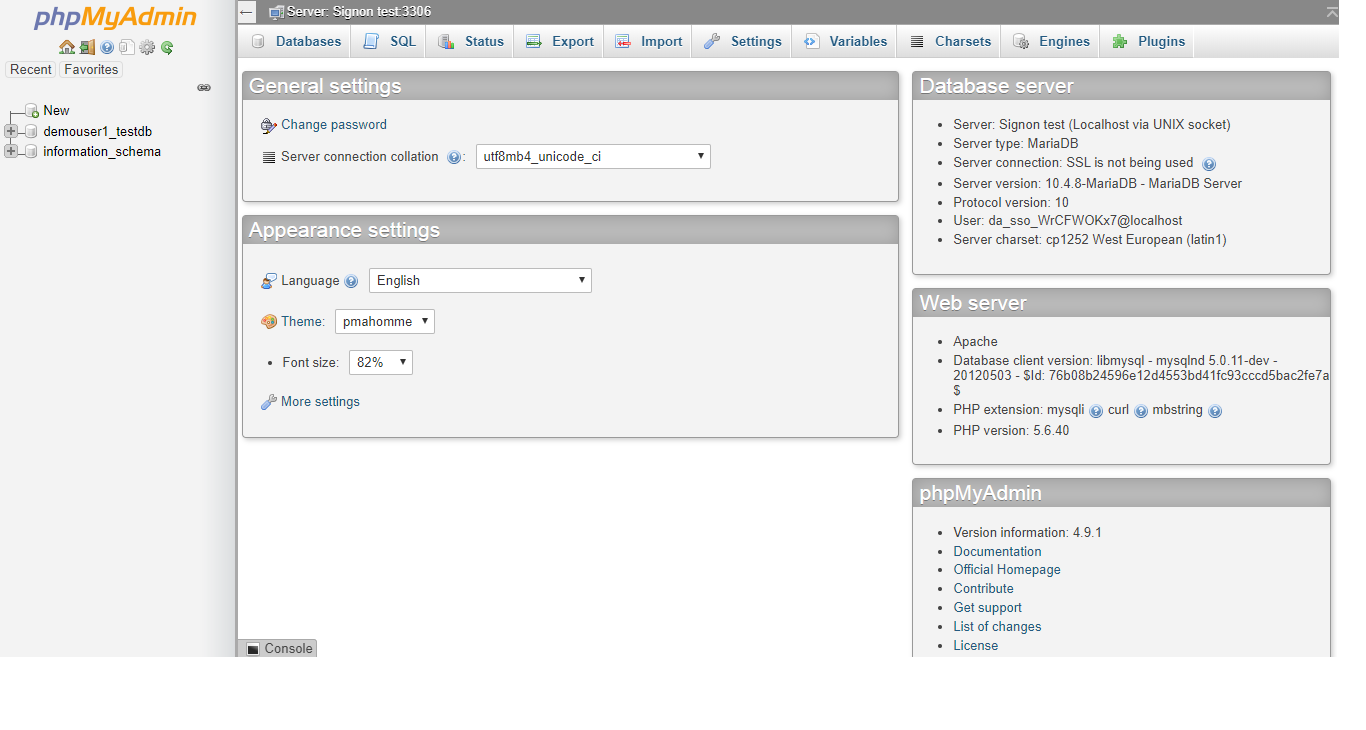The height and width of the screenshot is (730, 1366).
Task: Click the Server type: MariaDB text
Action: tap(1016, 143)
